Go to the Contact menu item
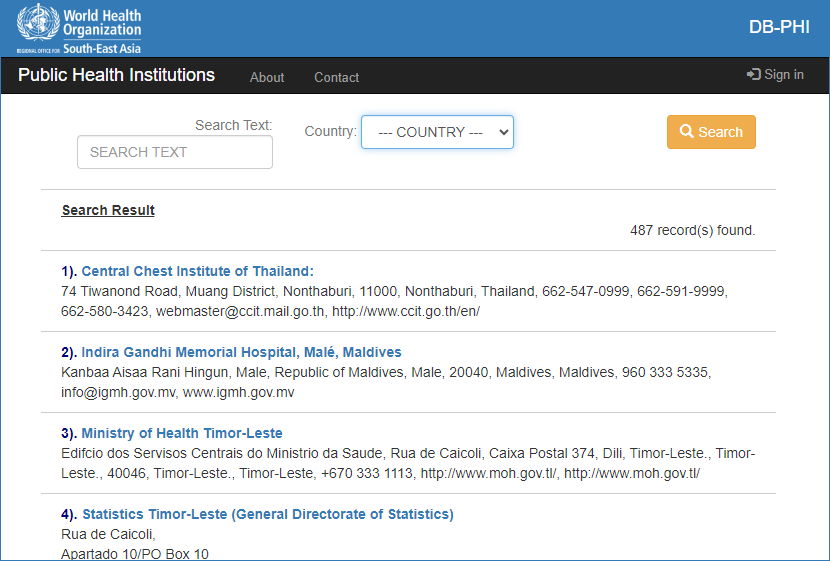 (x=336, y=77)
